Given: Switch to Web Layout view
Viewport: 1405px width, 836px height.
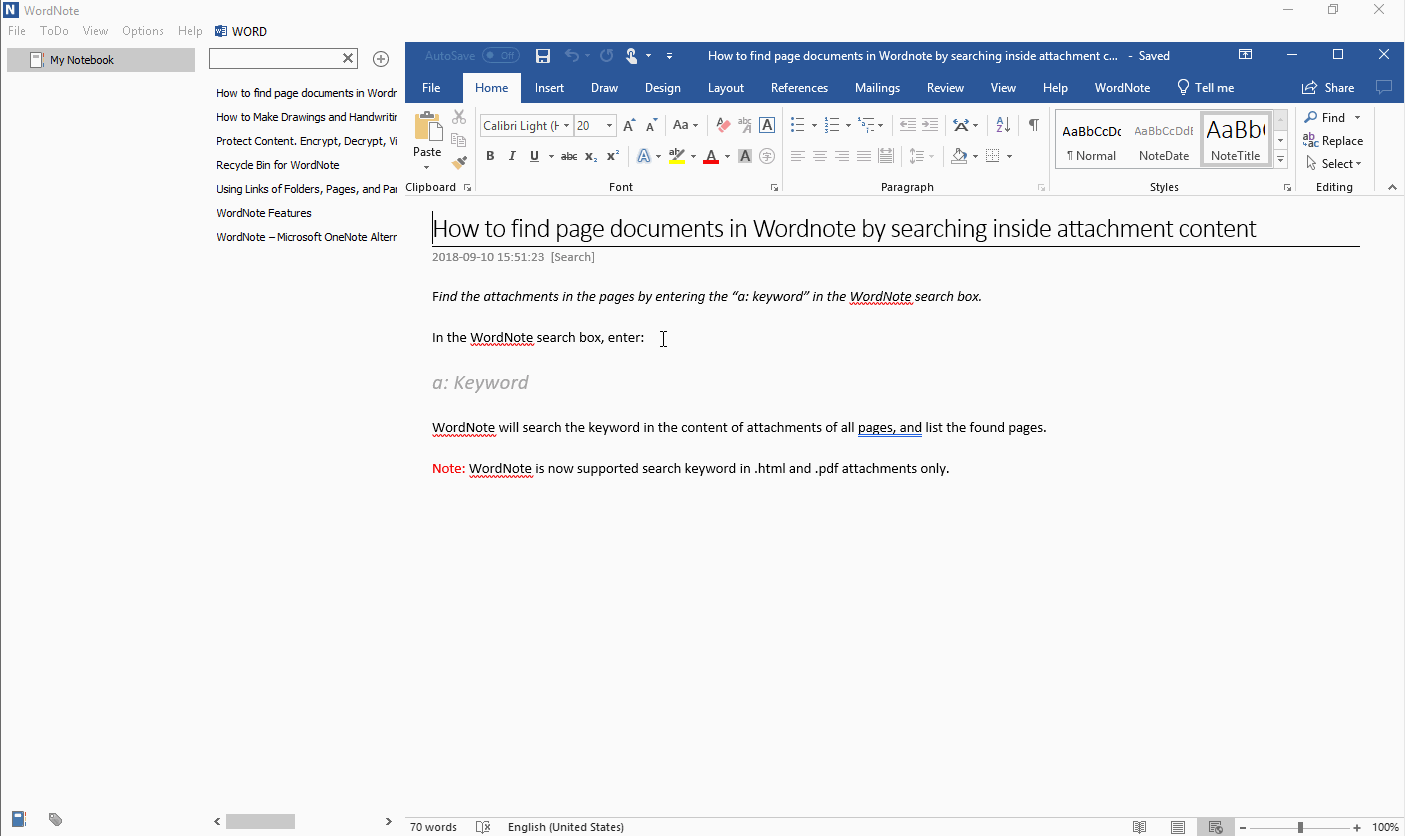Looking at the screenshot, I should pos(1215,827).
